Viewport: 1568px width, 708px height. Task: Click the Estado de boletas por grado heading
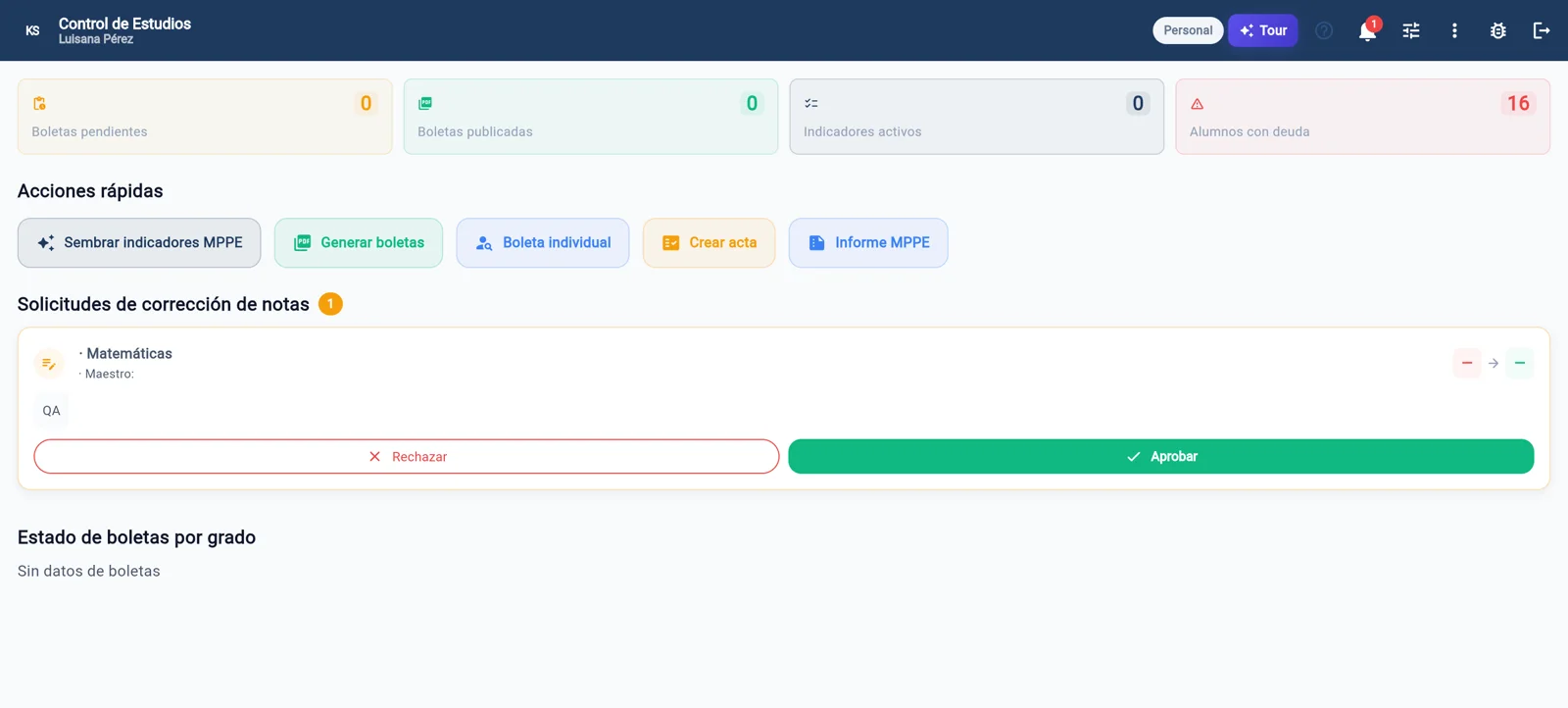[136, 537]
